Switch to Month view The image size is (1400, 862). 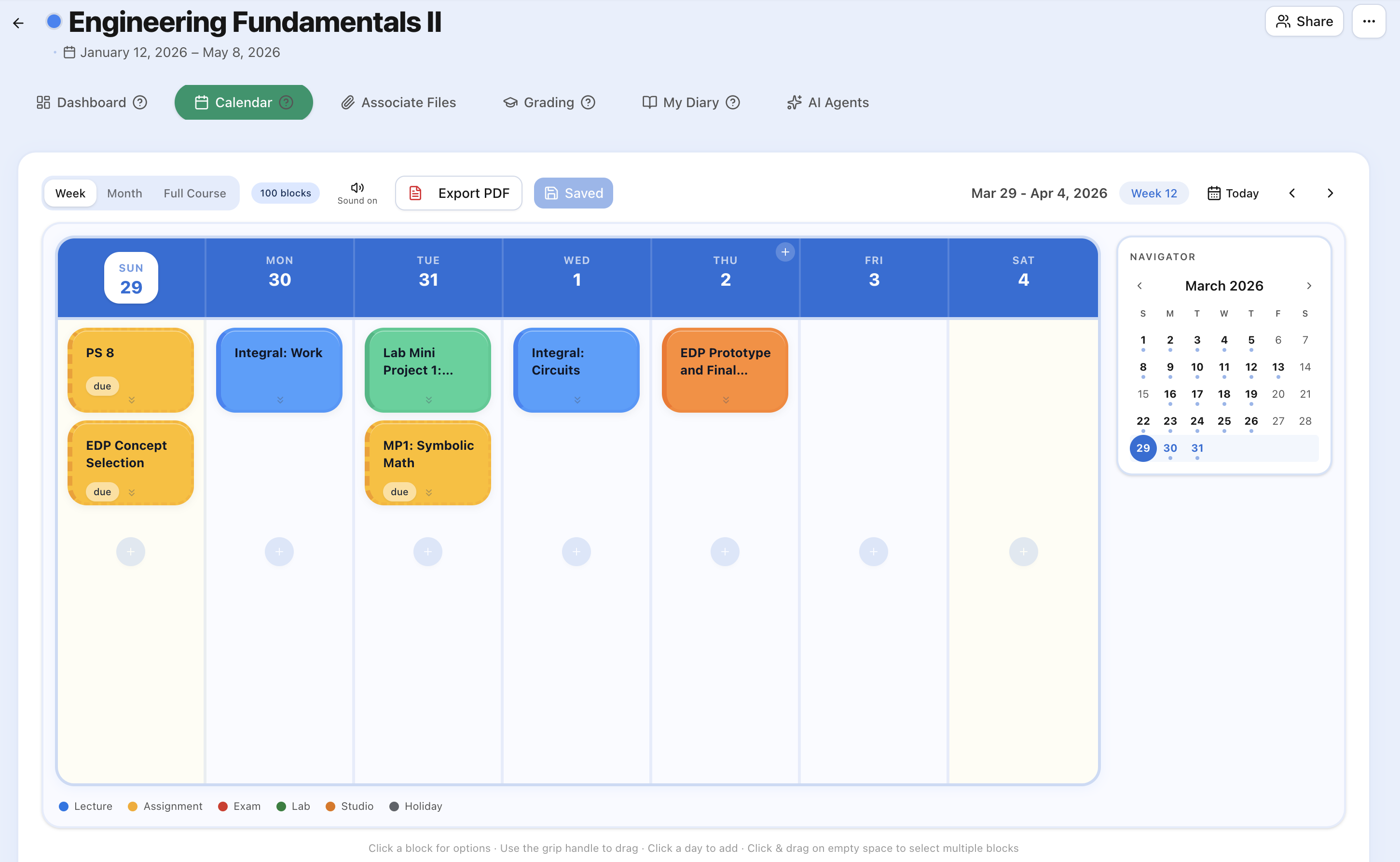click(x=124, y=193)
